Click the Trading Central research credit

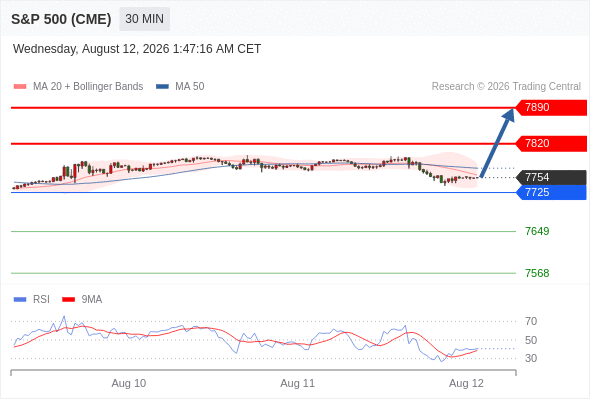506,87
